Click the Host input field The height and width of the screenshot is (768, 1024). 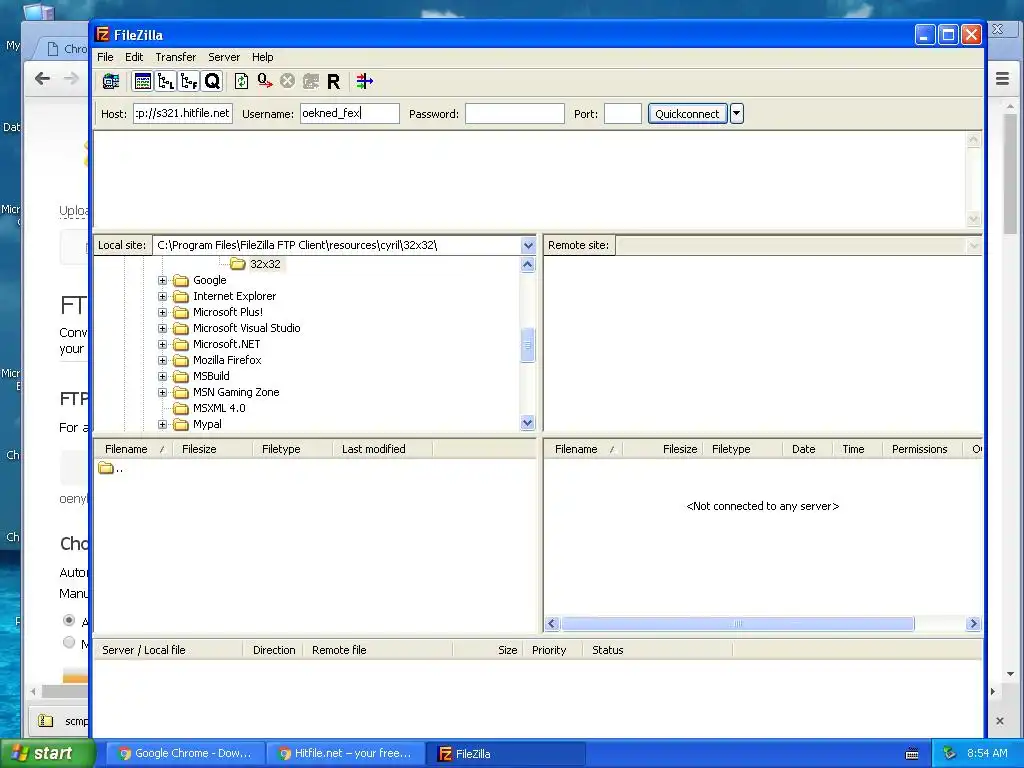coord(183,114)
